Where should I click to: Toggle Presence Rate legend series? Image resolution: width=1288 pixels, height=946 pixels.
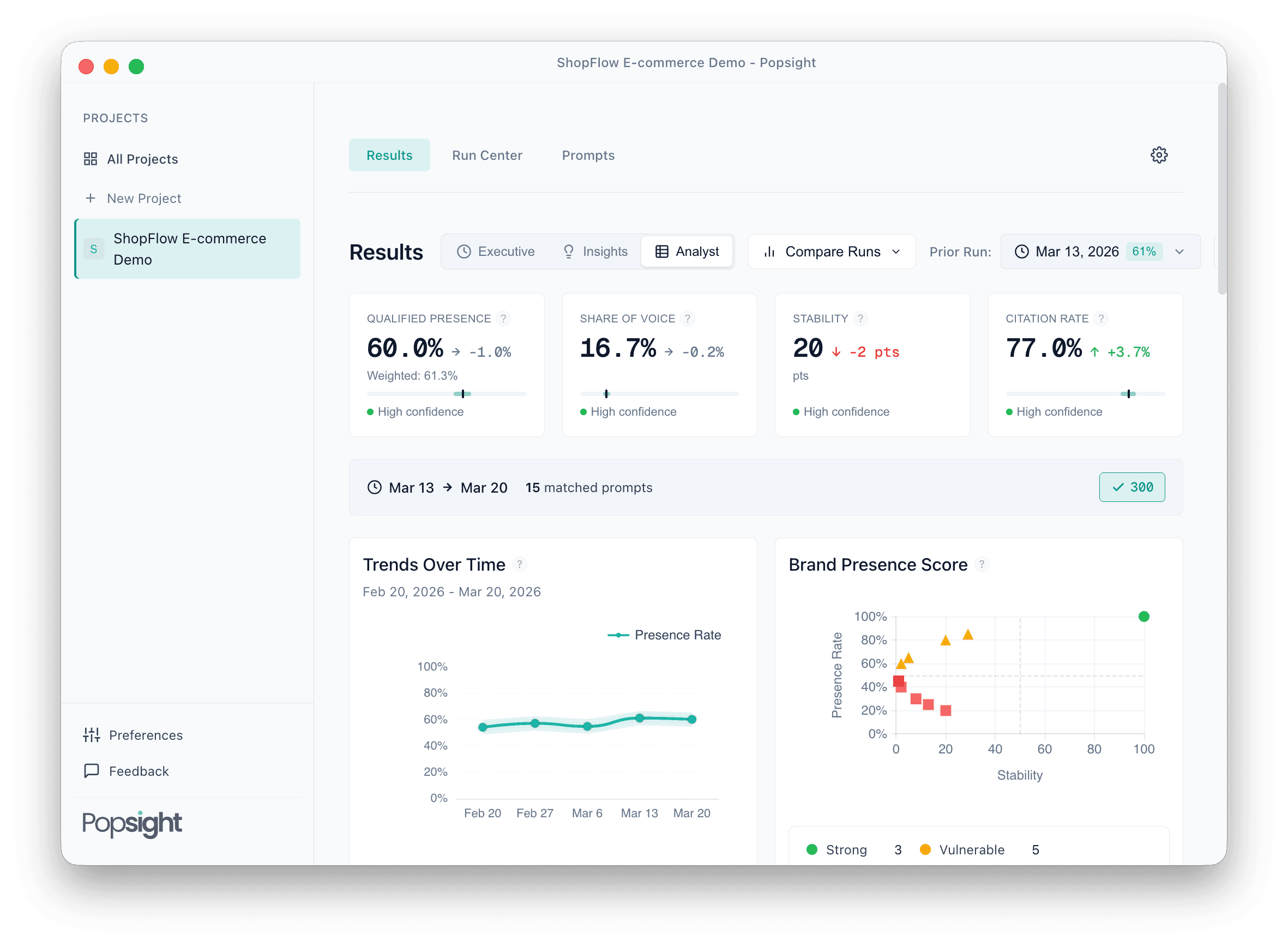pyautogui.click(x=664, y=635)
